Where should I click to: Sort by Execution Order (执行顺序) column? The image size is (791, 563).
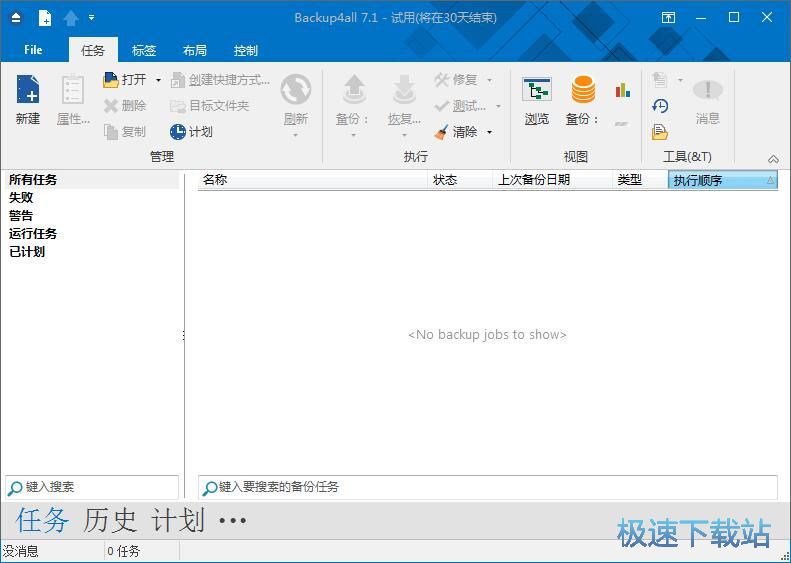[x=723, y=180]
